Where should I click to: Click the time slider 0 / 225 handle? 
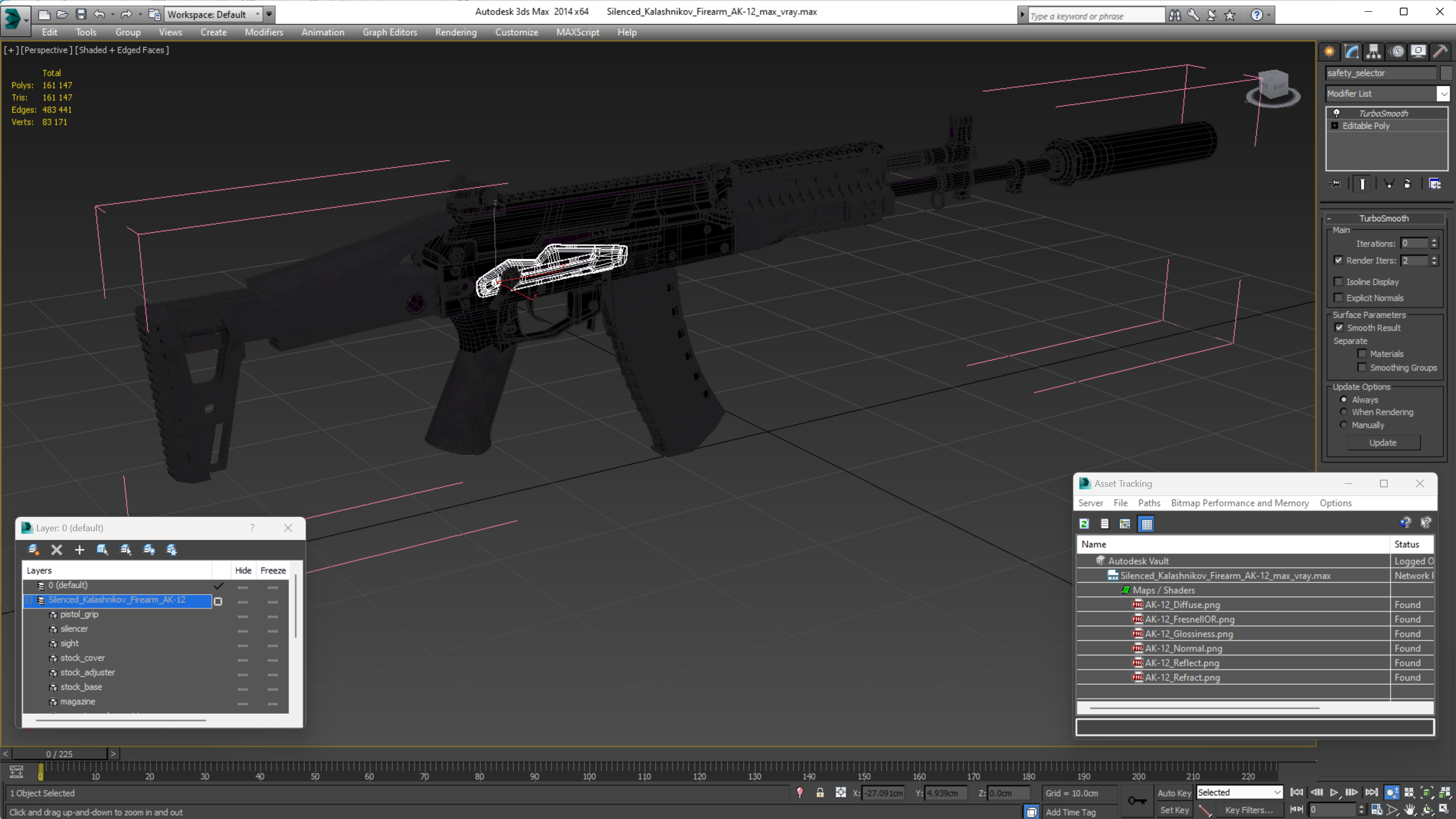click(x=59, y=754)
